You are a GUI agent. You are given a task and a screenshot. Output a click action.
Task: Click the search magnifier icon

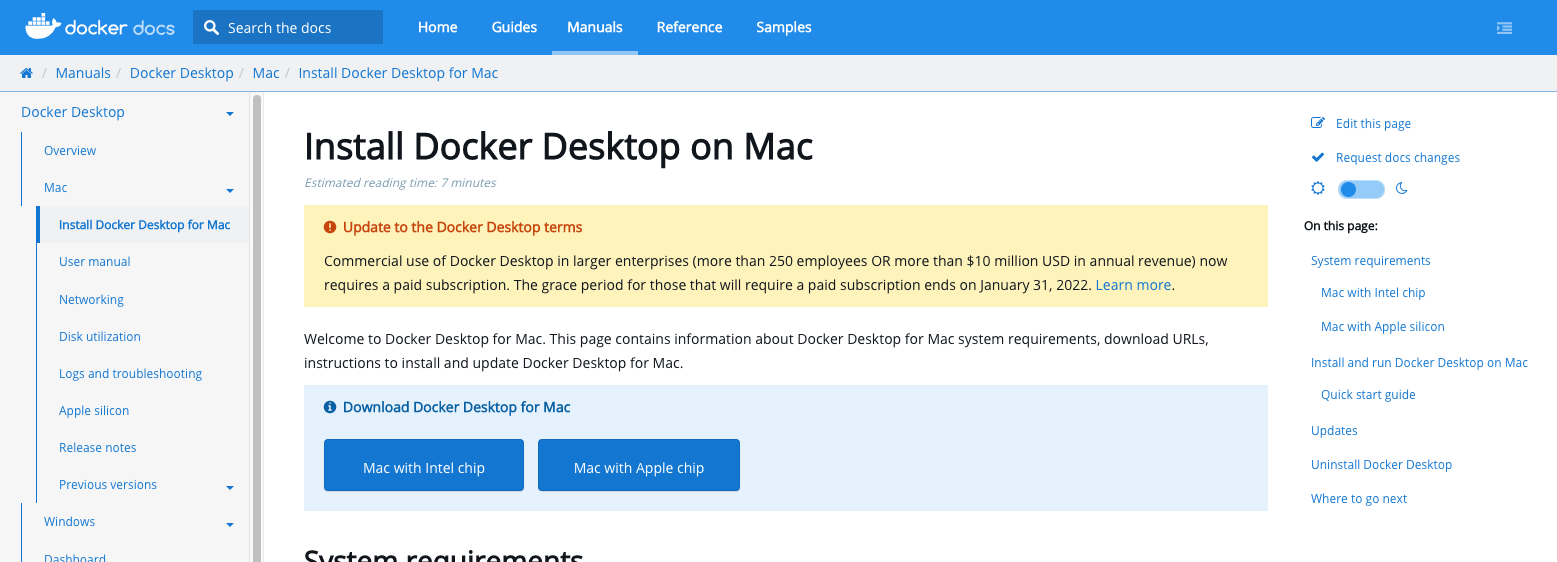tap(211, 28)
